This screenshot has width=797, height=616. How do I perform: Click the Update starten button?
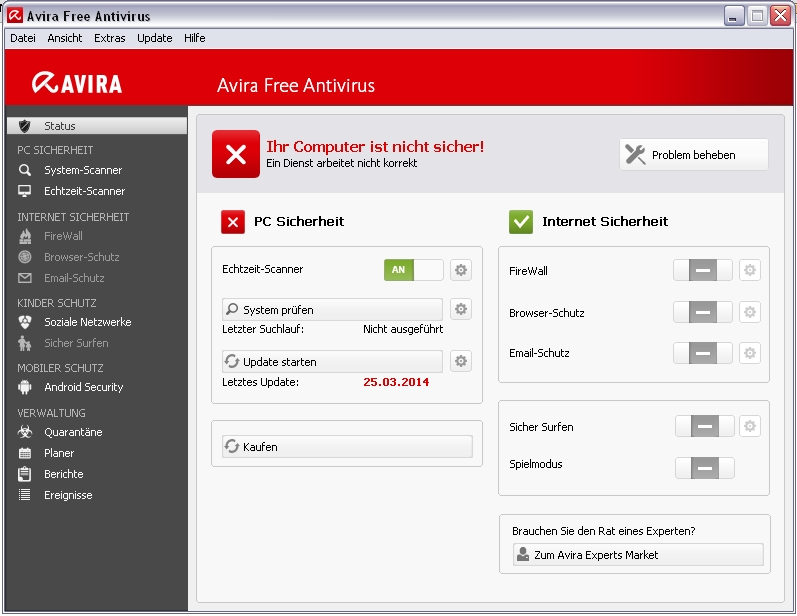point(332,362)
